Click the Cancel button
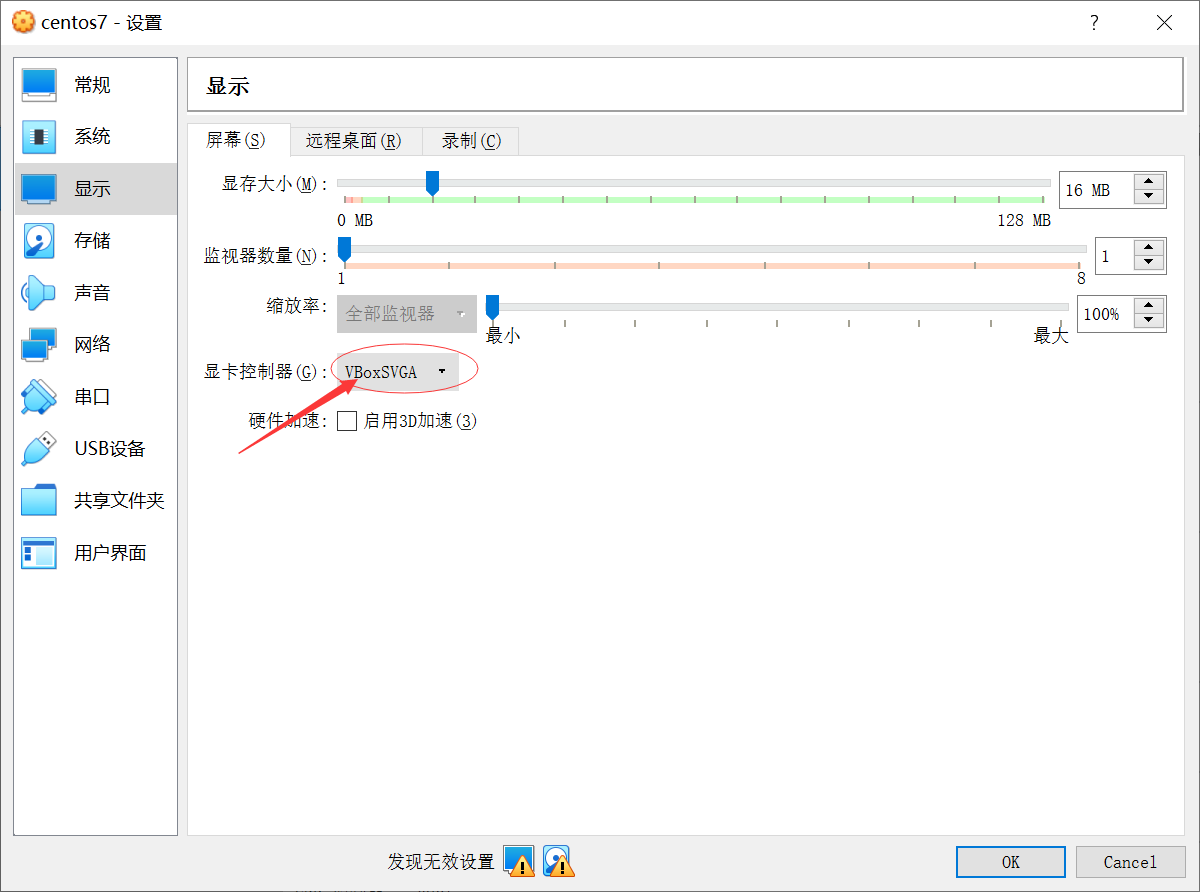1200x892 pixels. coord(1131,862)
